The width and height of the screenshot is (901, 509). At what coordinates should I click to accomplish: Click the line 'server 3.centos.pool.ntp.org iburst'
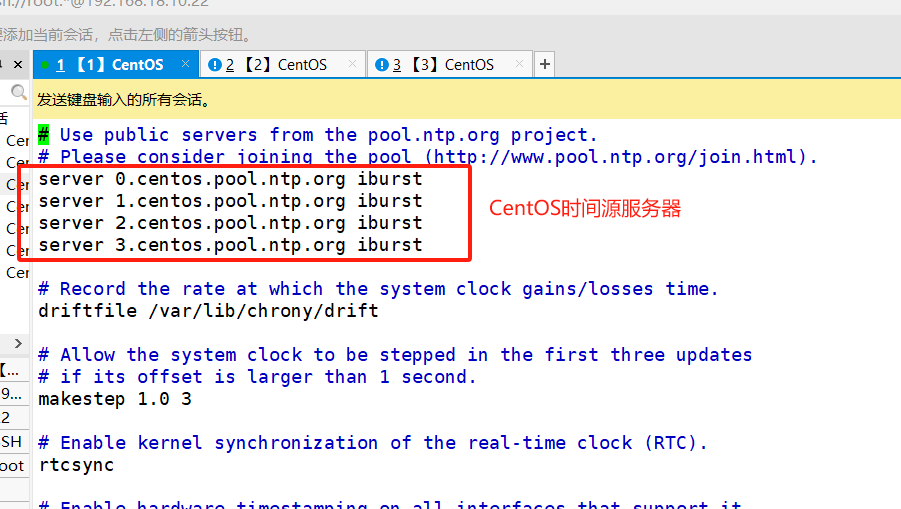pos(230,245)
